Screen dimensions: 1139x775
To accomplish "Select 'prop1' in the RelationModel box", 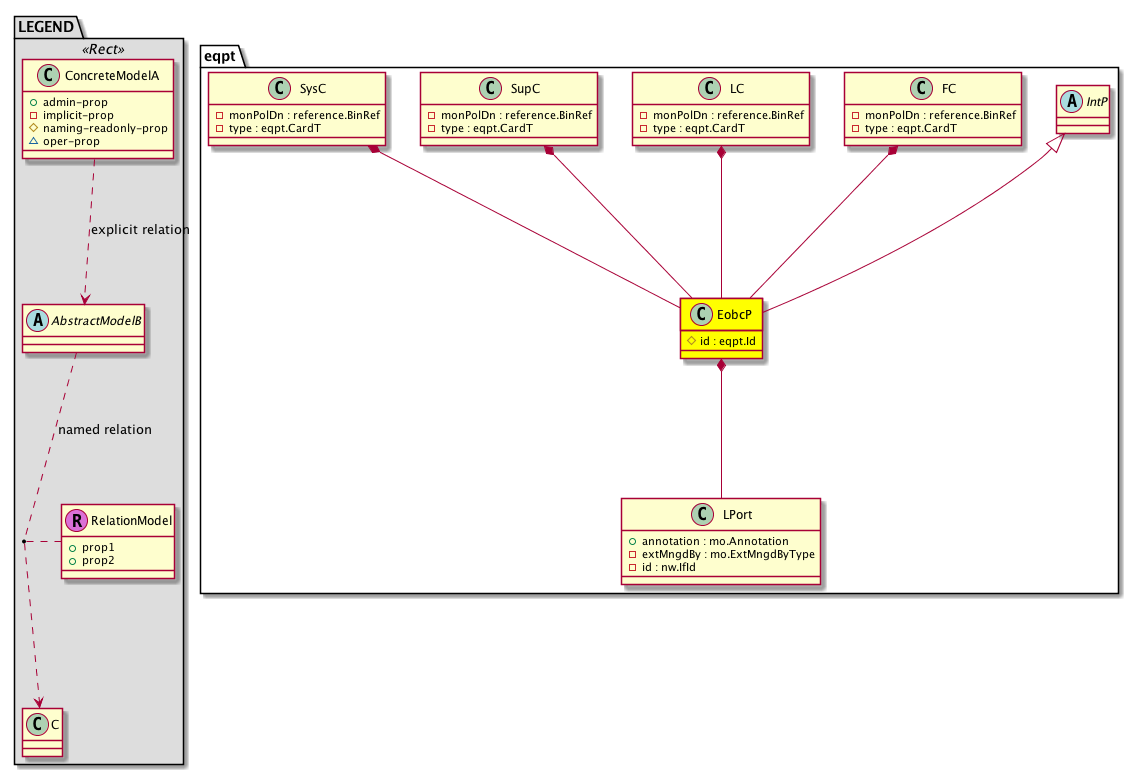I will [x=96, y=548].
